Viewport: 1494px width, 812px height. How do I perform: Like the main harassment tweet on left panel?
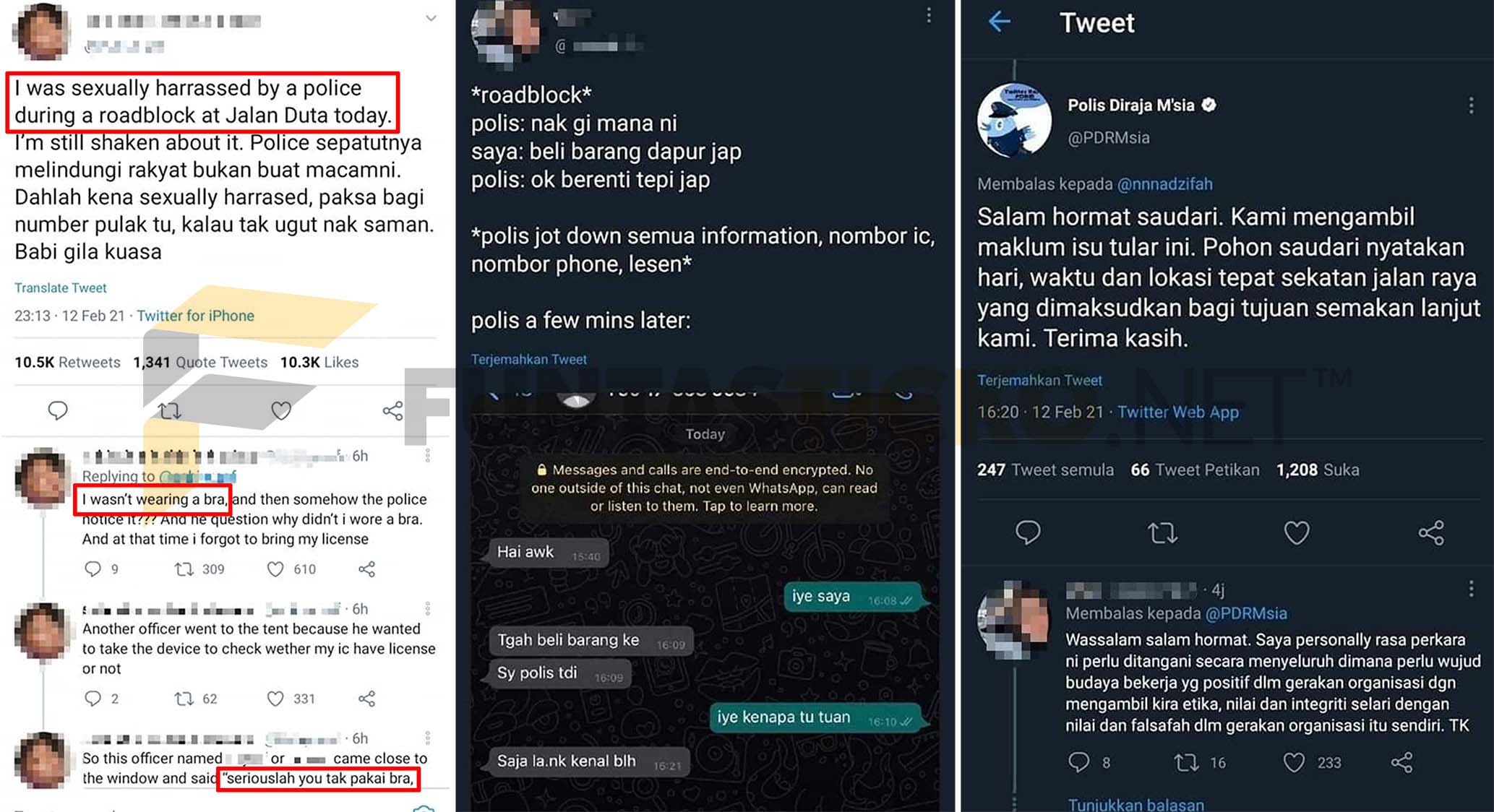[x=281, y=411]
